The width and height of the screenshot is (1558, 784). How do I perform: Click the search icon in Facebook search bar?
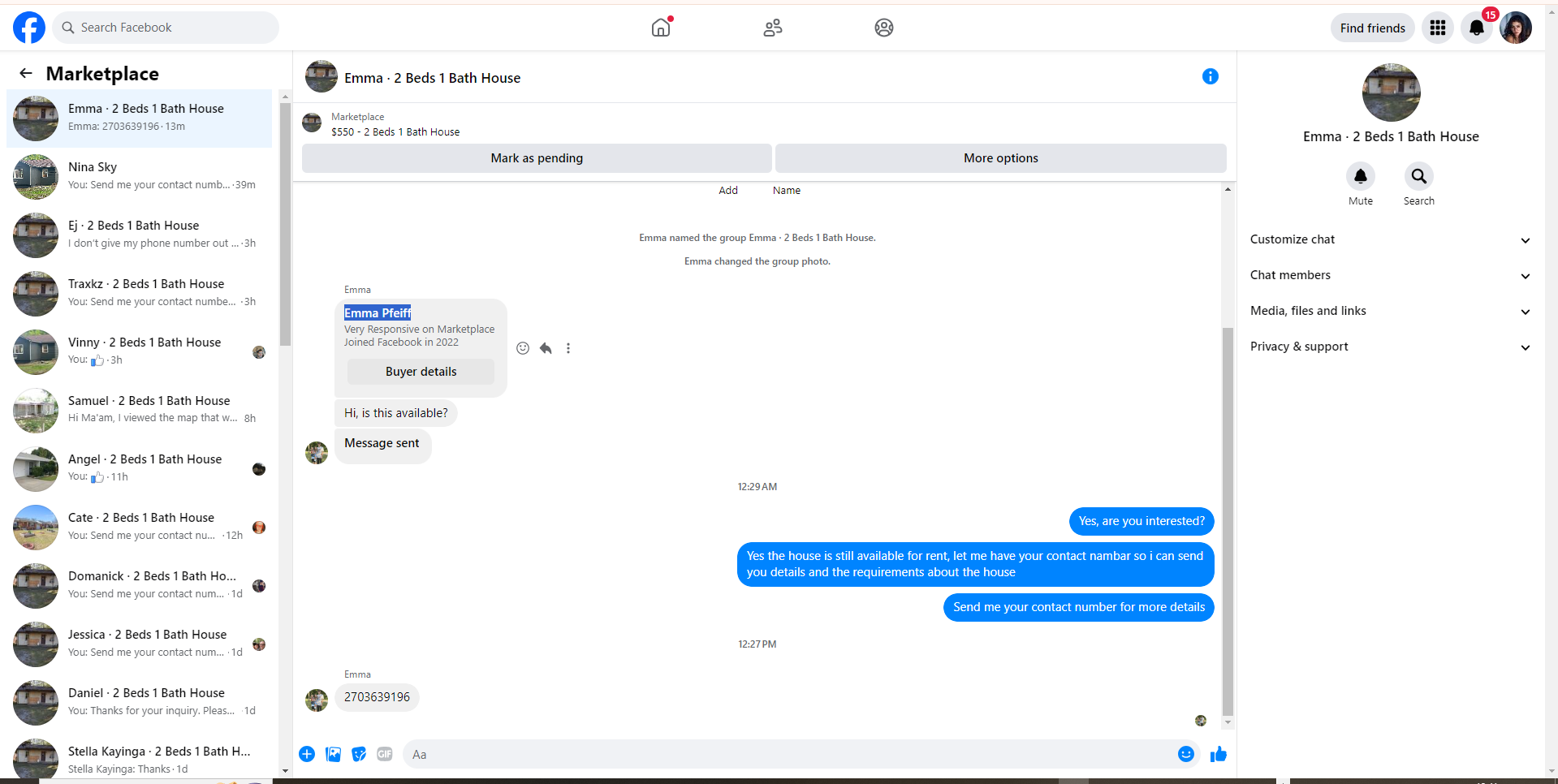pos(68,28)
